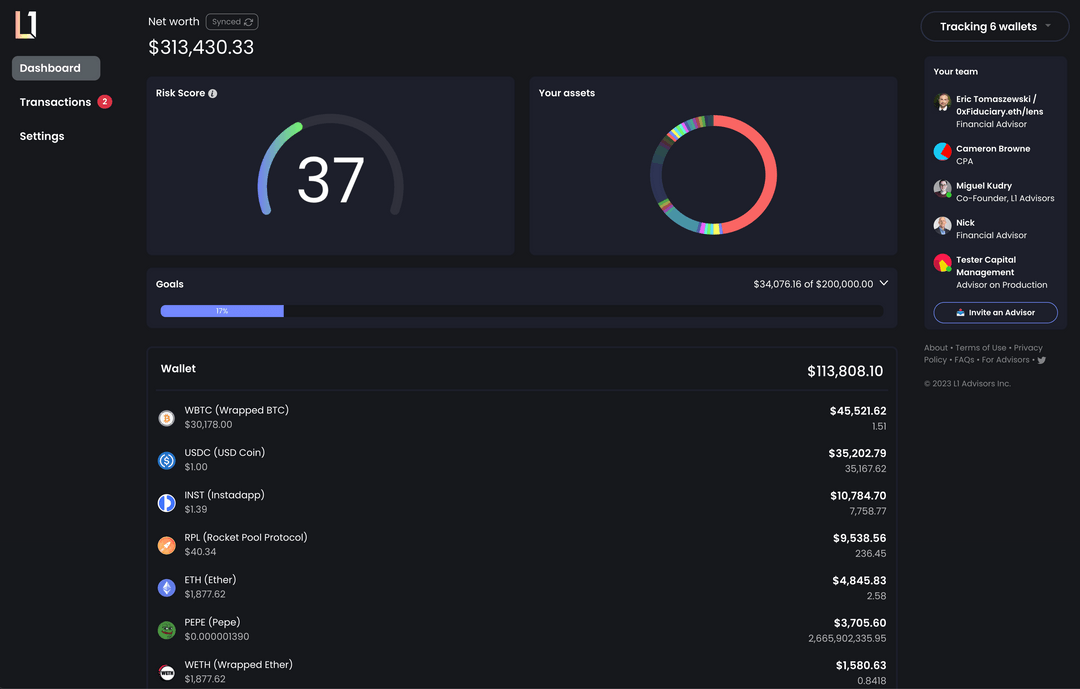Image resolution: width=1080 pixels, height=689 pixels.
Task: Click the Wallet total $113,808.10
Action: click(x=844, y=371)
